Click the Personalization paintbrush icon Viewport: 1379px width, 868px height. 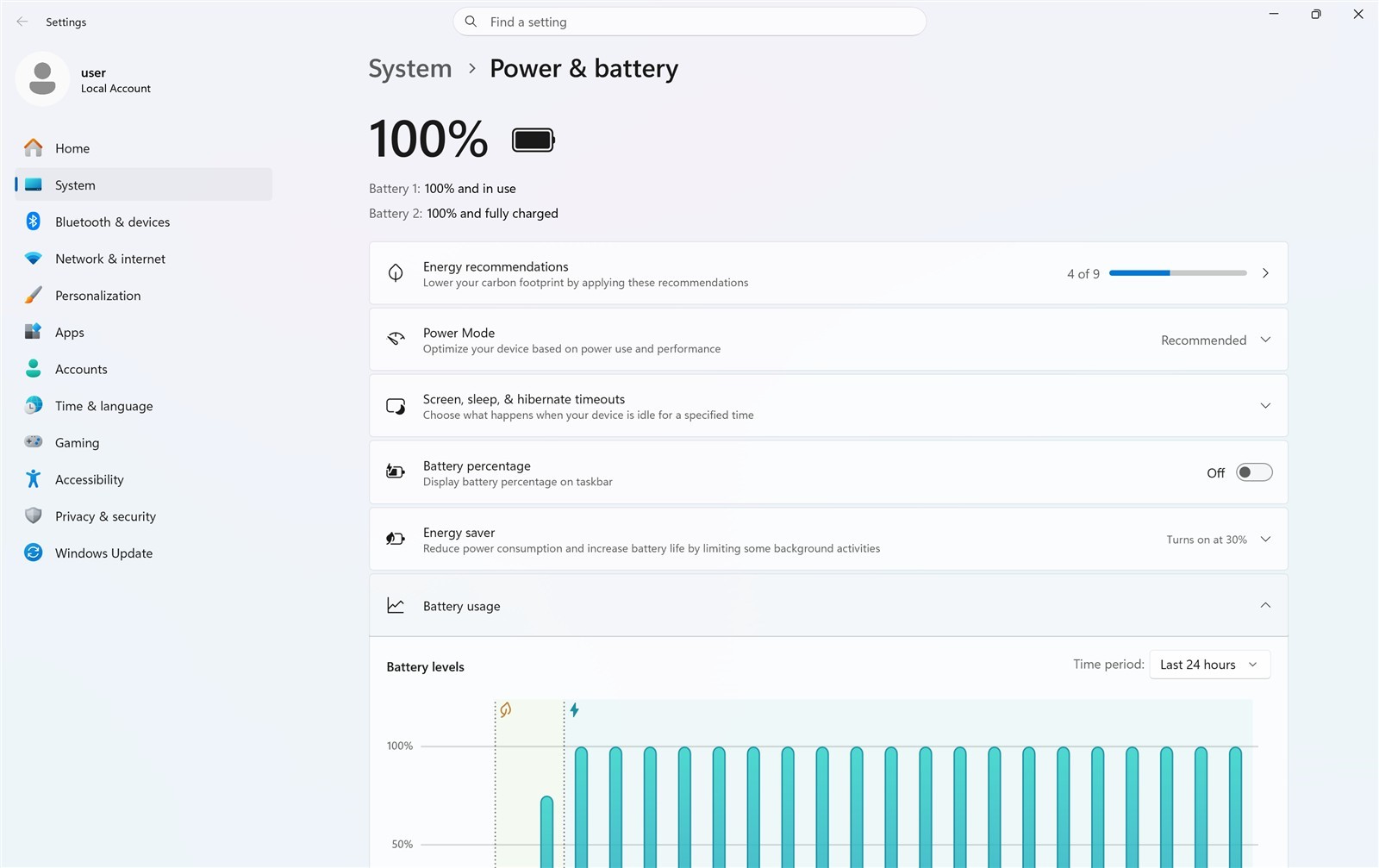[33, 296]
